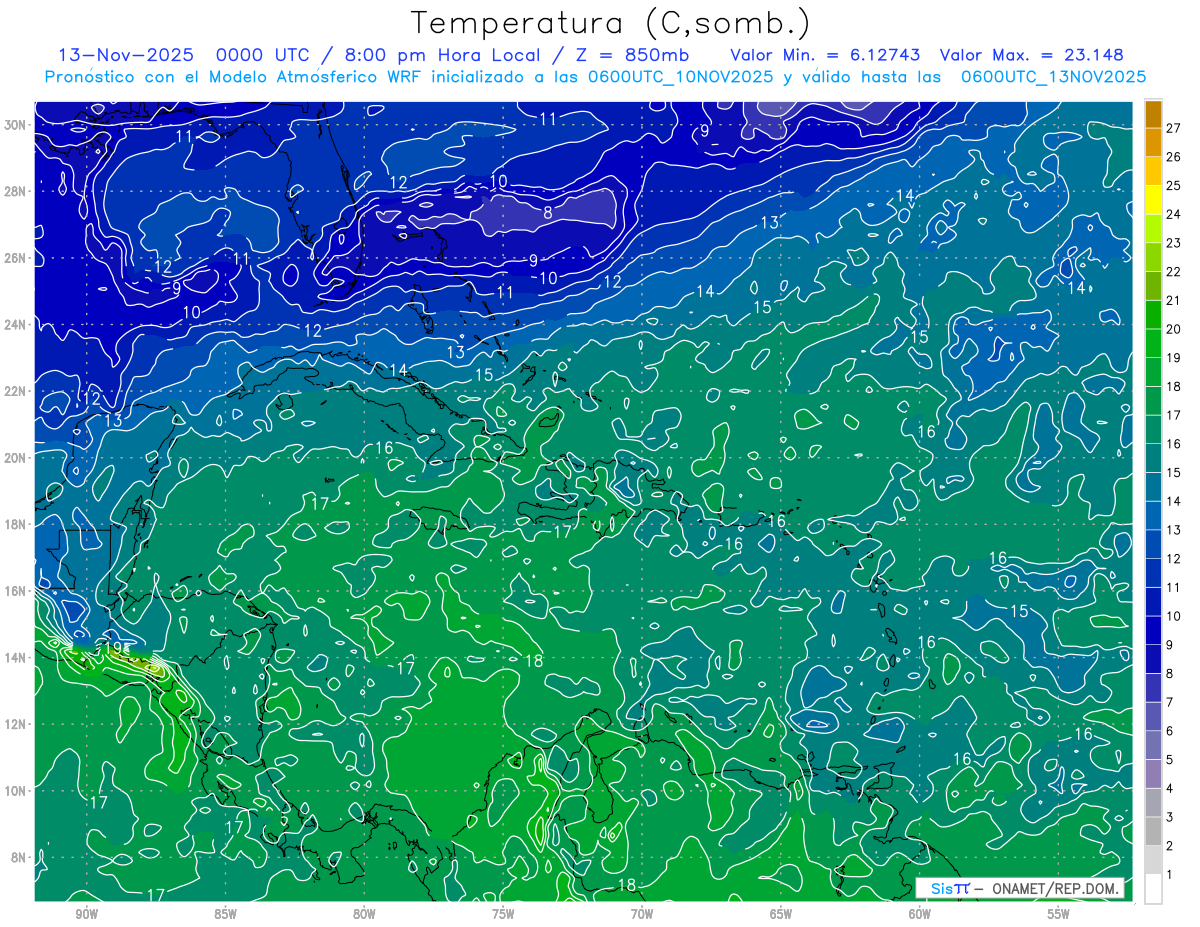
Task: Click the value 26 on the color scale
Action: (1174, 157)
